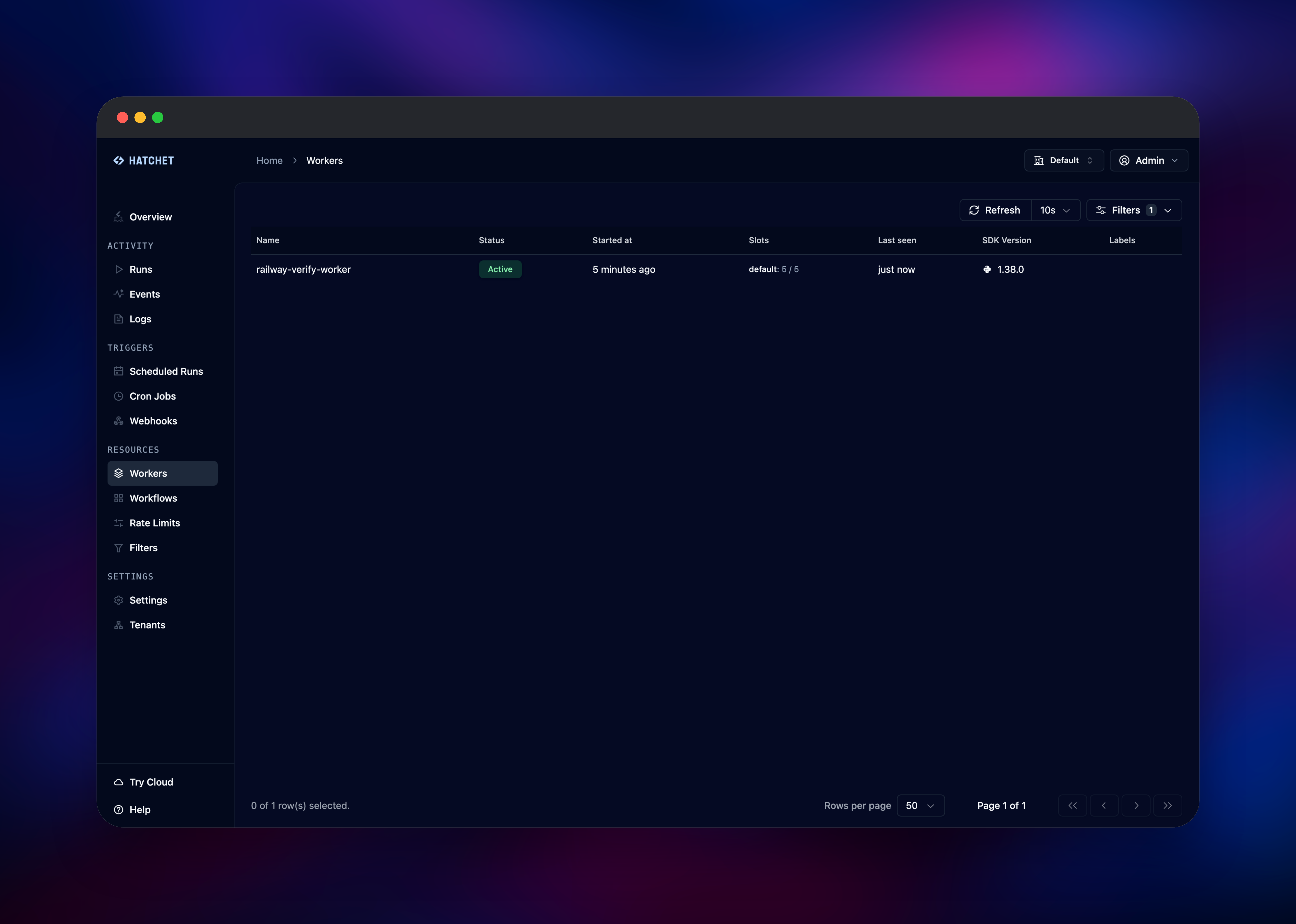This screenshot has height=924, width=1296.
Task: Go to next page of results
Action: (x=1136, y=806)
